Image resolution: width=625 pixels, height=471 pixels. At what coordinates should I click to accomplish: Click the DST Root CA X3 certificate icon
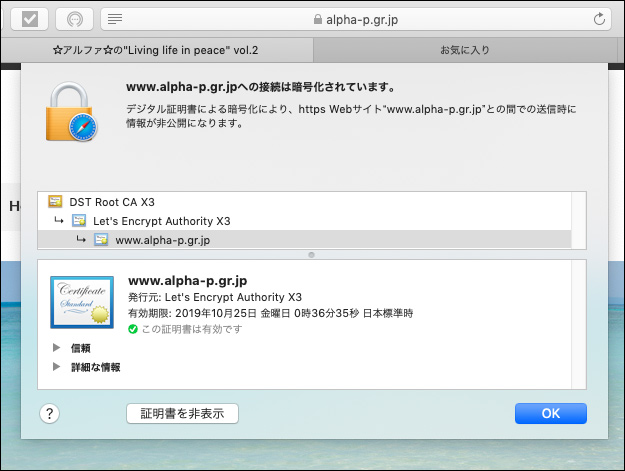[55, 201]
